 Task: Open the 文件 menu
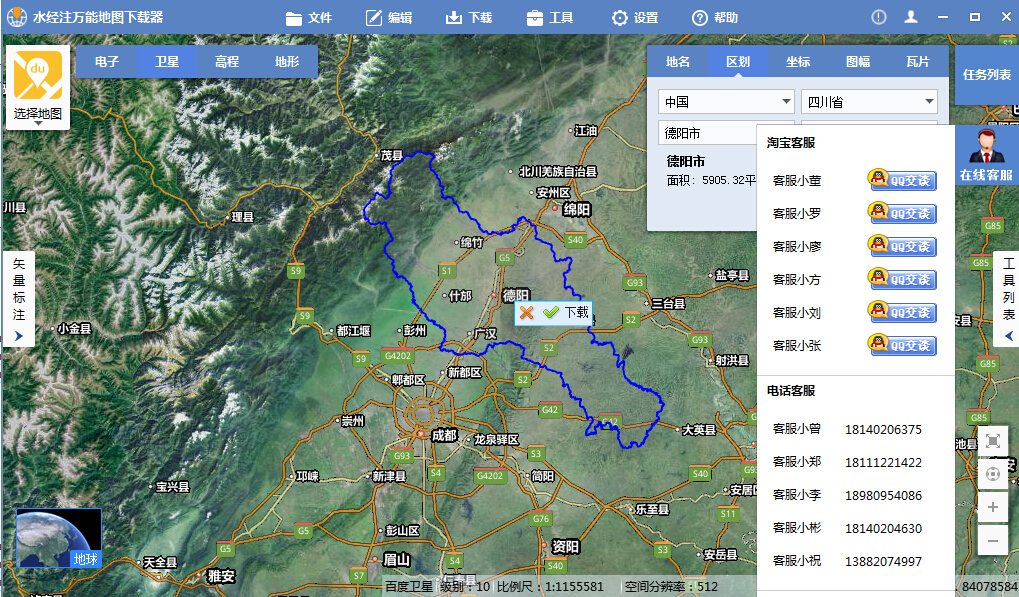[x=309, y=18]
